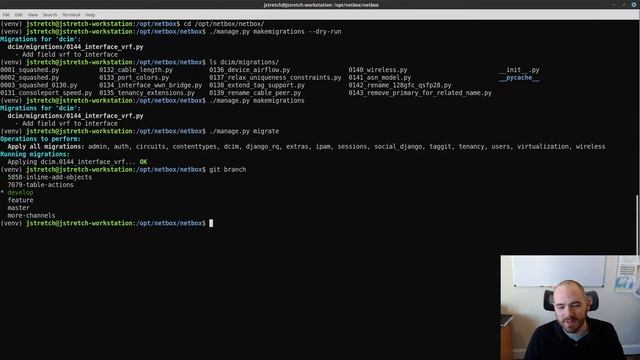Click the 'ls dcim/migrations/' command
The height and width of the screenshot is (360, 640).
coord(244,62)
